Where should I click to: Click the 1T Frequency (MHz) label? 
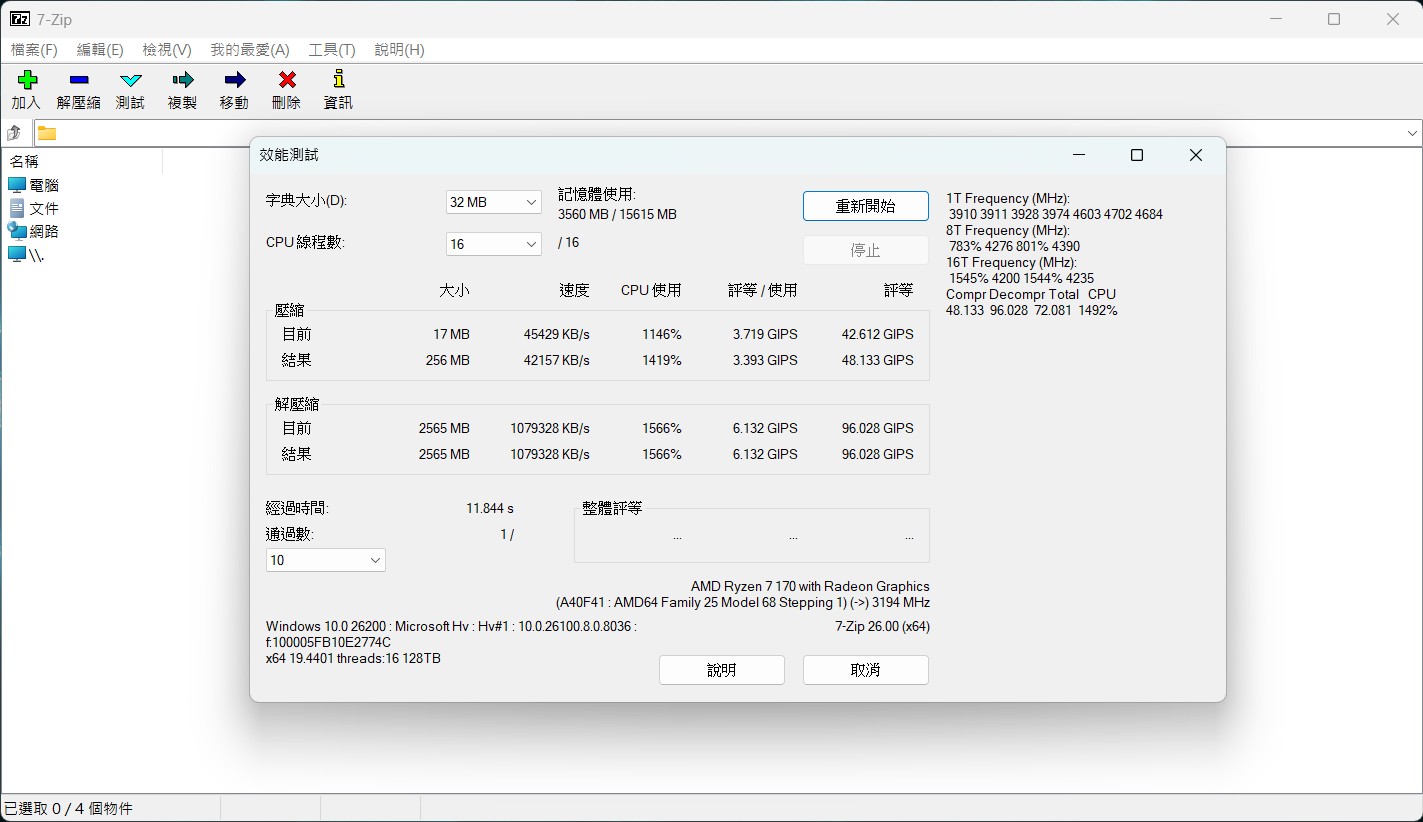click(1007, 198)
